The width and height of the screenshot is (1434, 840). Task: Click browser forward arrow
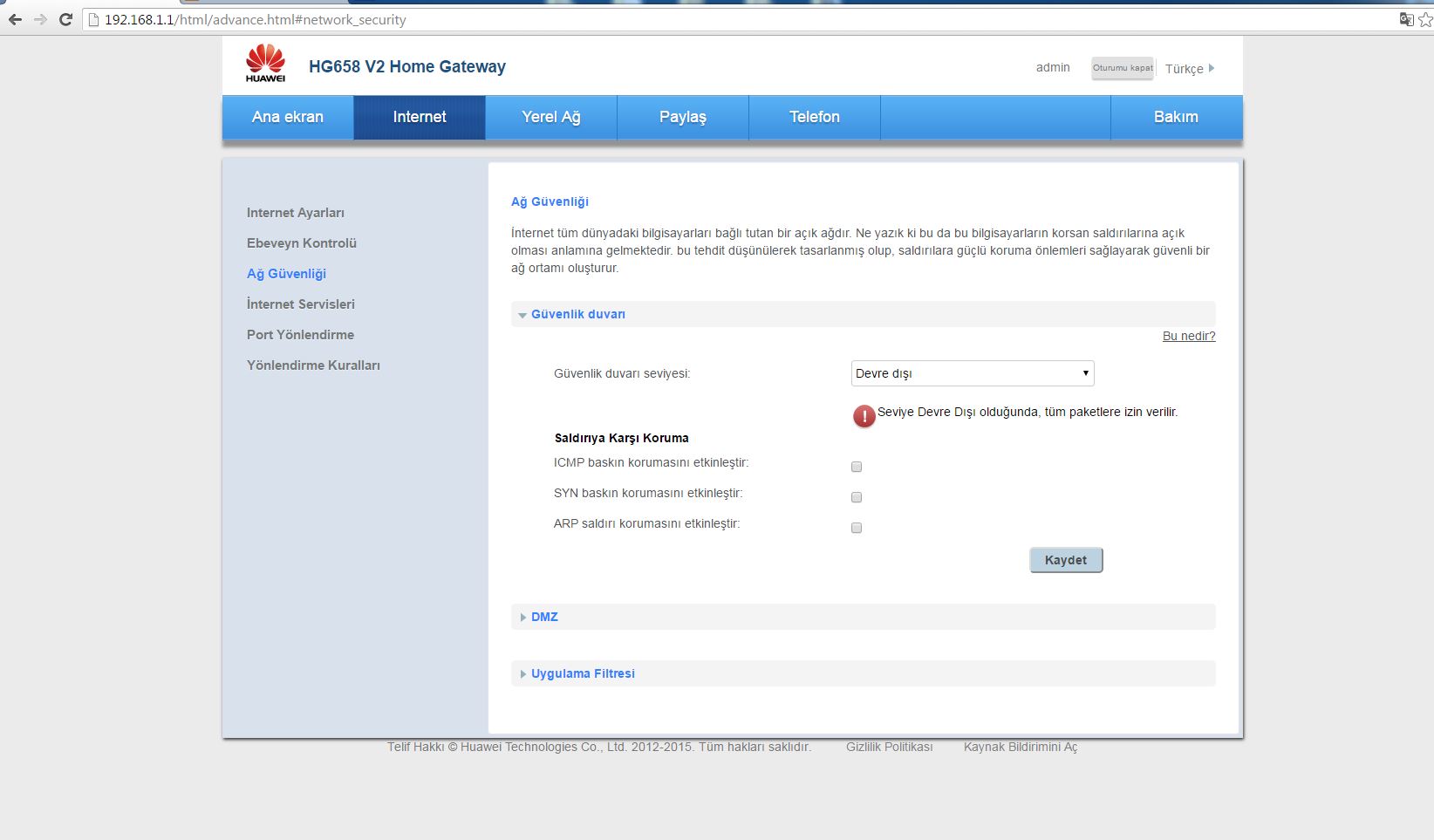[40, 19]
